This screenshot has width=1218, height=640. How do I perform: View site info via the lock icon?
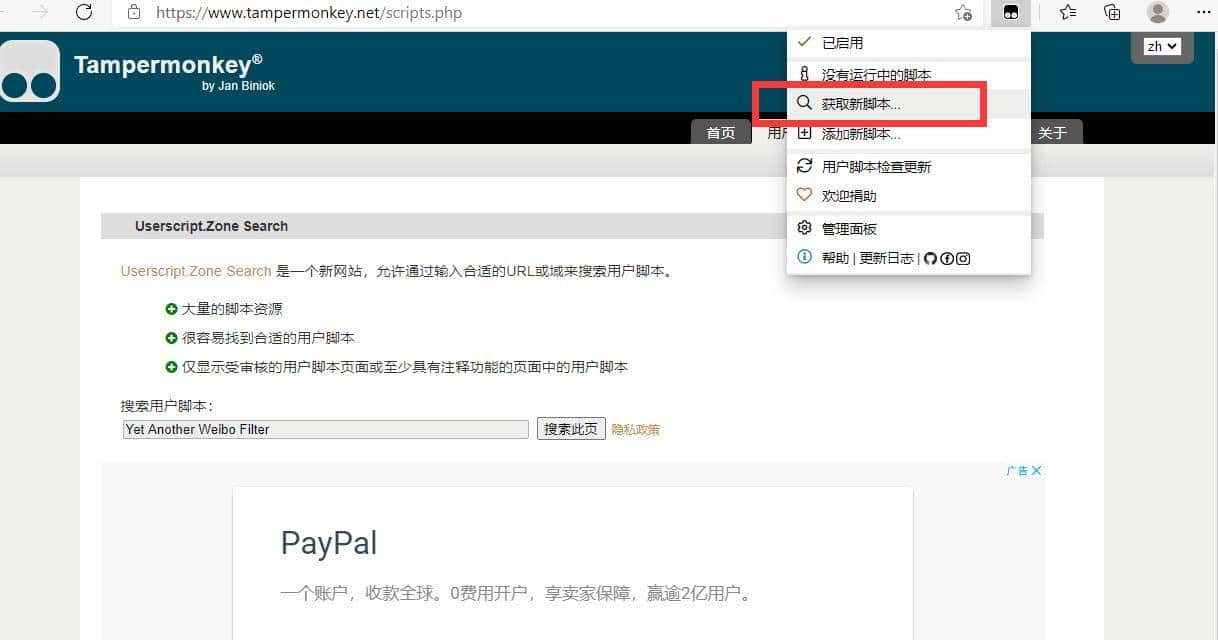[x=134, y=13]
